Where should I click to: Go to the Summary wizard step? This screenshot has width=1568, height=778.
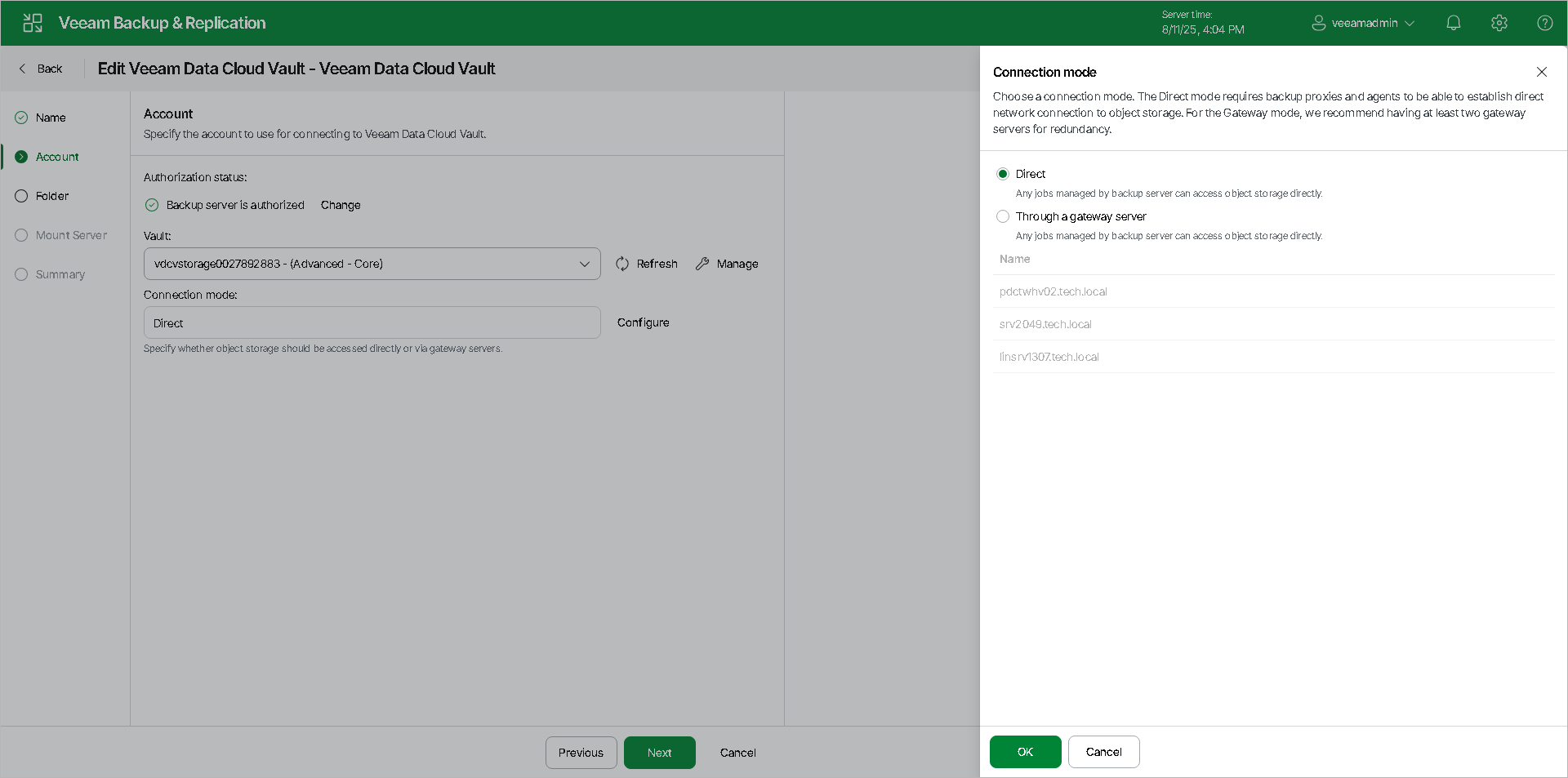click(60, 274)
